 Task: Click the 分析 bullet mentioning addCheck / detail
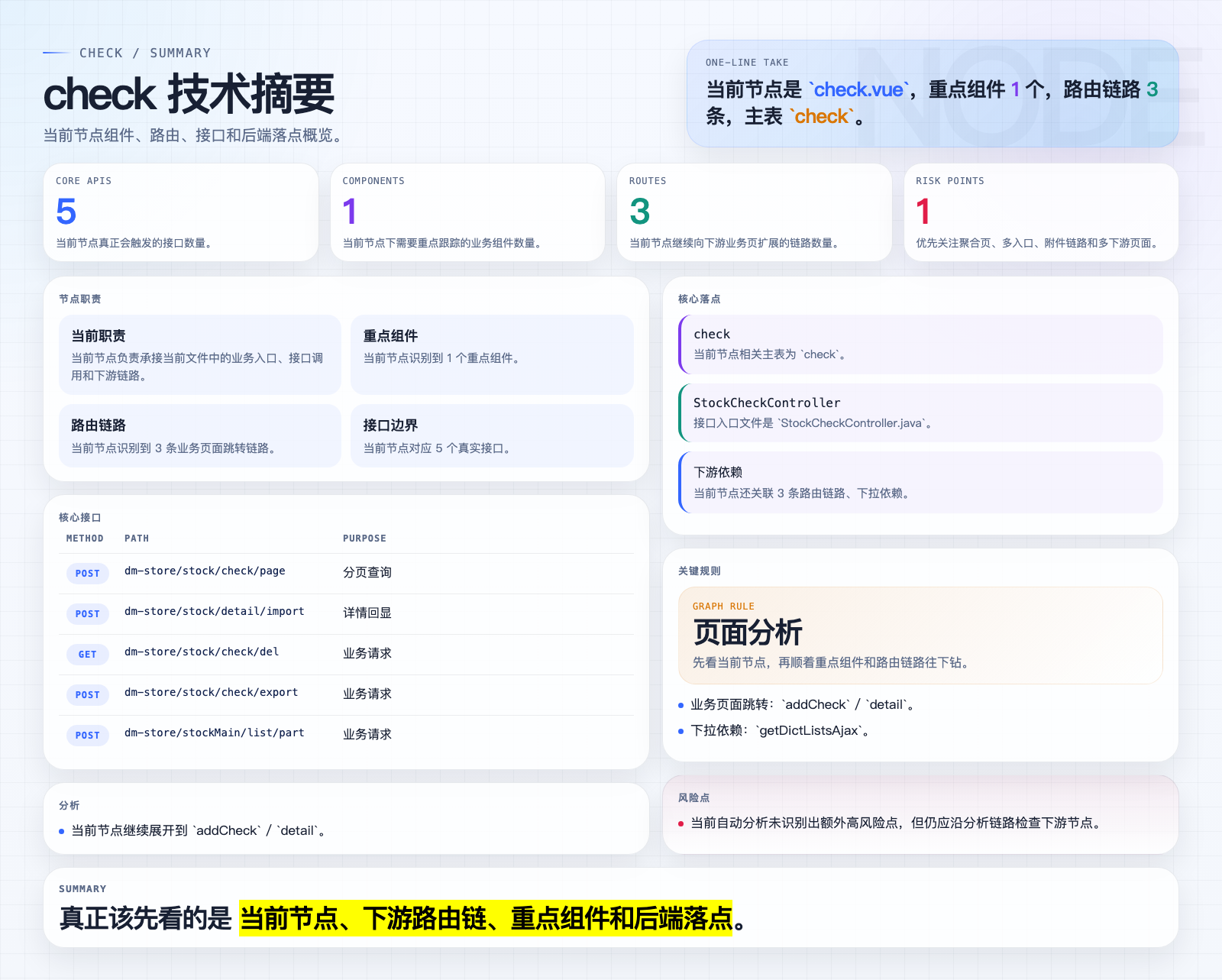coord(200,830)
